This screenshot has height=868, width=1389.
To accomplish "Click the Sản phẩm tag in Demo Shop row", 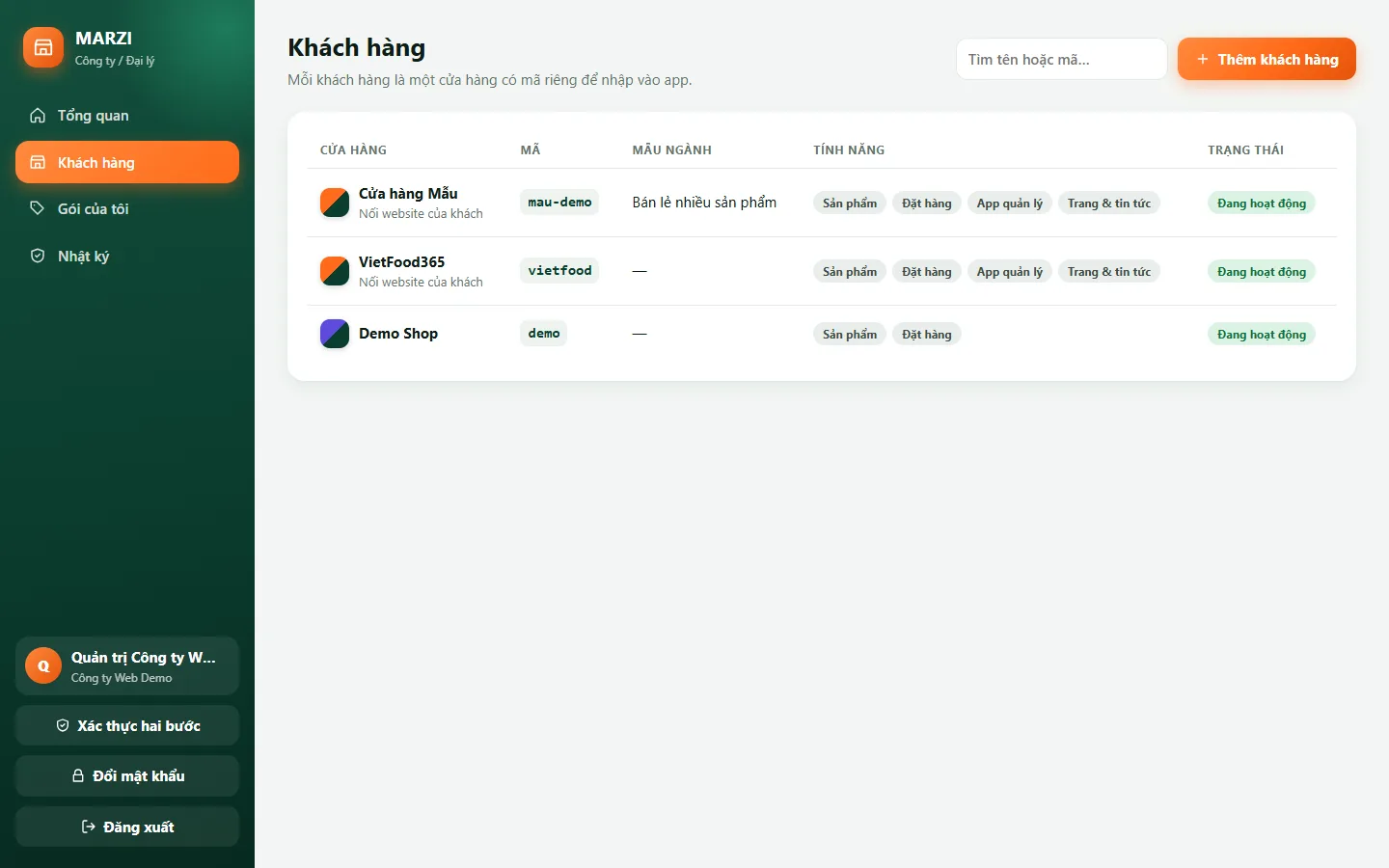I will (850, 334).
